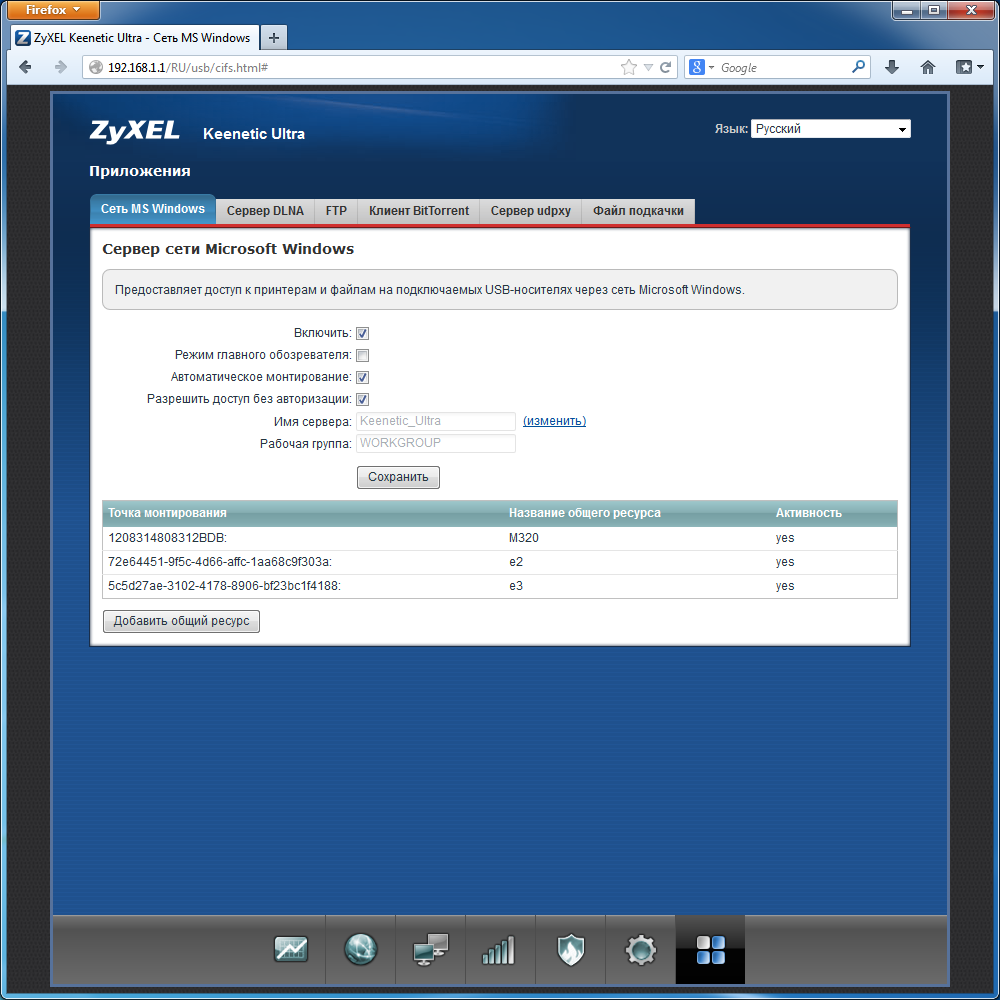The height and width of the screenshot is (1000, 1000).
Task: Reload the page with refresh icon
Action: [666, 67]
